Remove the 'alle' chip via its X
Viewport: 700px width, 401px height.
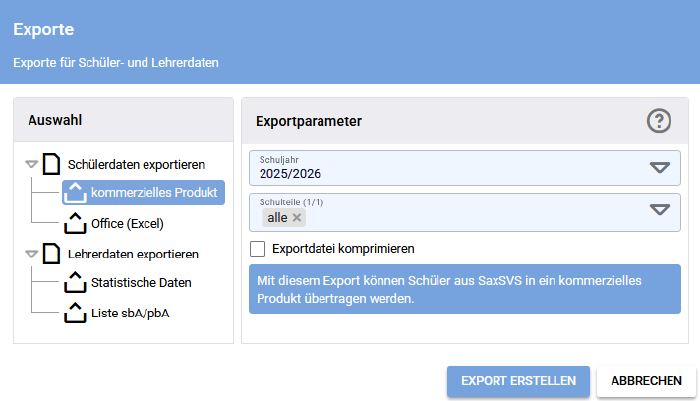pos(297,218)
